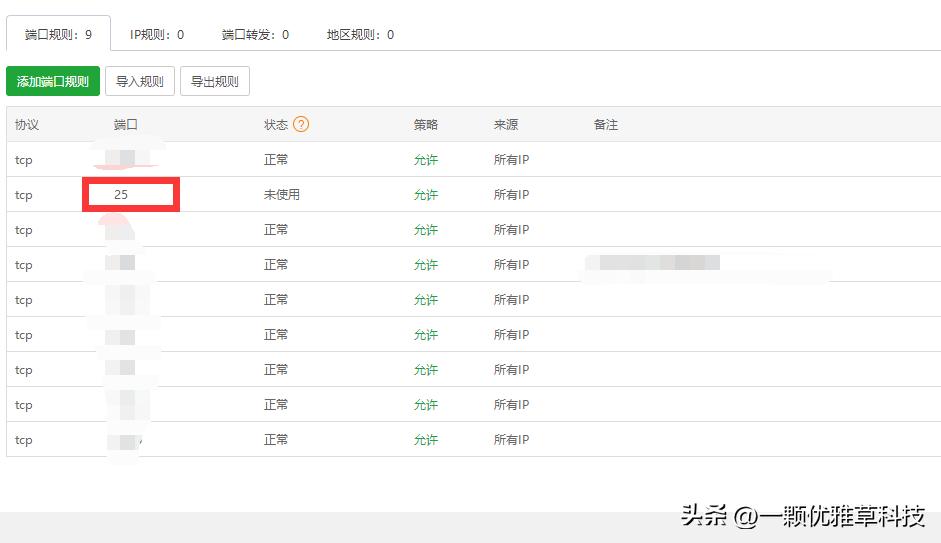Image resolution: width=941 pixels, height=543 pixels.
Task: Click the 端口 column header
Action: point(125,124)
